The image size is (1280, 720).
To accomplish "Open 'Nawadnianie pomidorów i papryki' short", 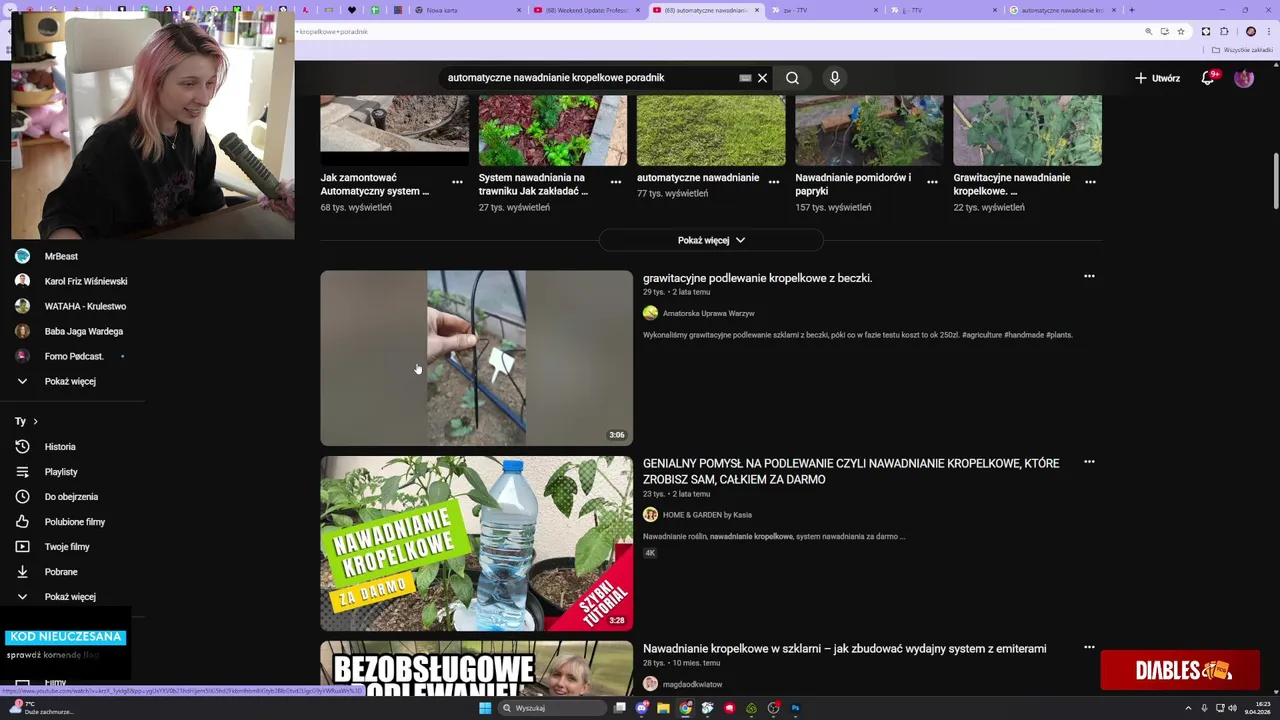I will pyautogui.click(x=868, y=130).
